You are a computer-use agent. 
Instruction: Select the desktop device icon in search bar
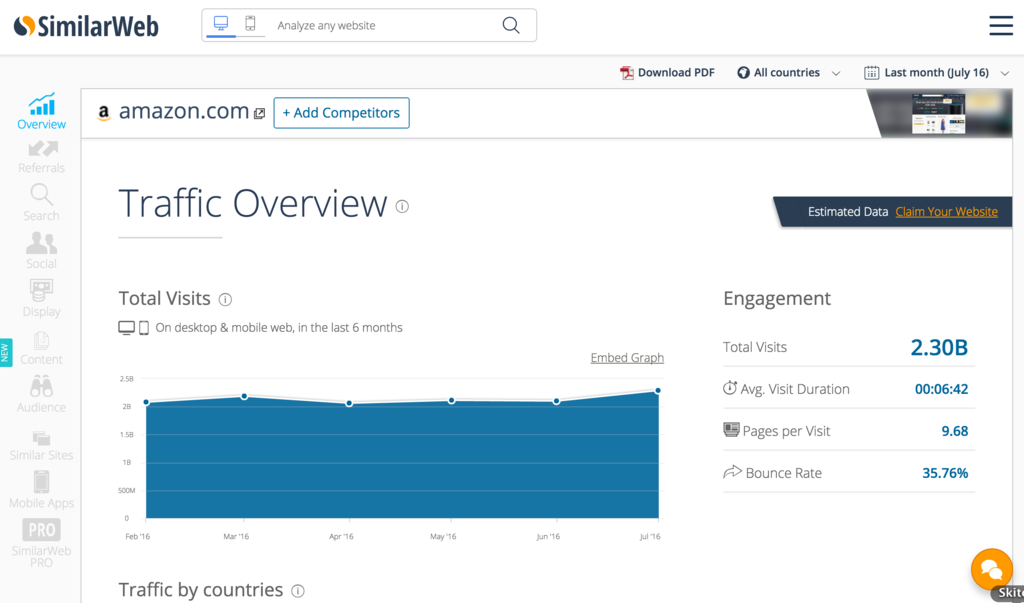pyautogui.click(x=221, y=24)
